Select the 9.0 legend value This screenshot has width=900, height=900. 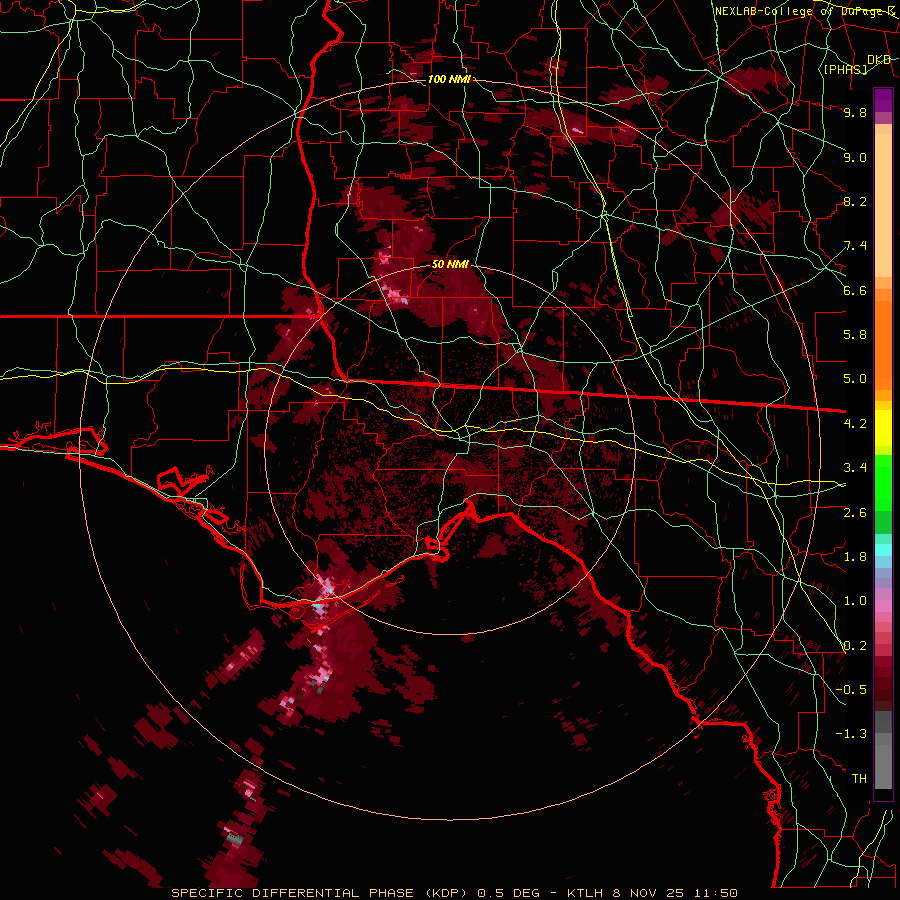855,157
